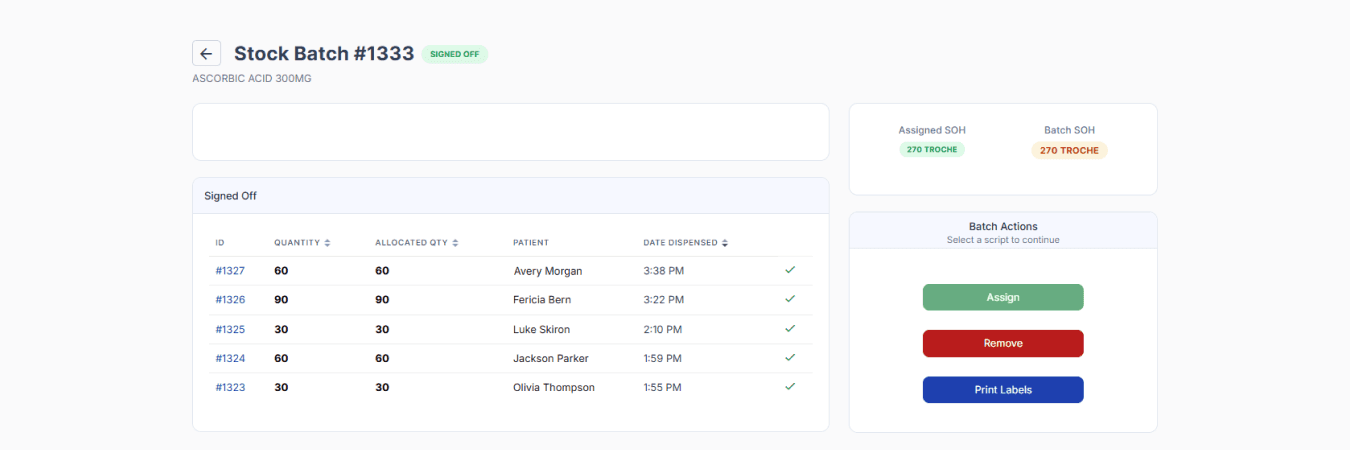The width and height of the screenshot is (1350, 450).
Task: Click the 1:59 PM dispensed time
Action: click(663, 358)
